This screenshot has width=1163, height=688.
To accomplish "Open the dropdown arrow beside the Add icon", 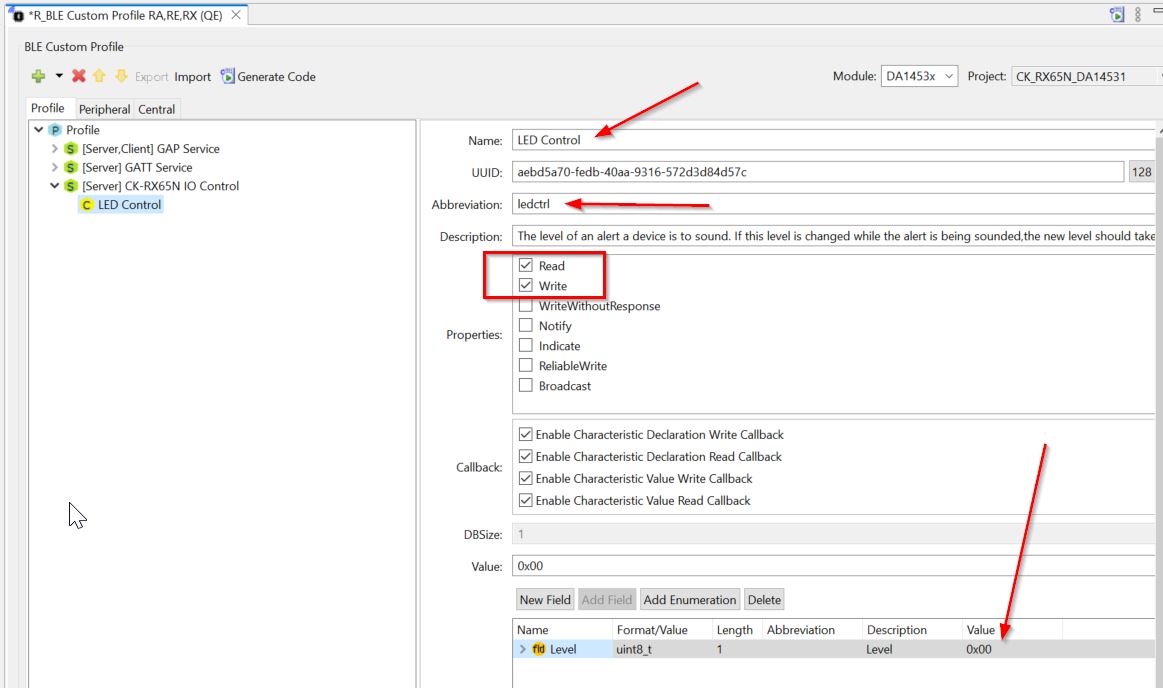I will tap(59, 76).
